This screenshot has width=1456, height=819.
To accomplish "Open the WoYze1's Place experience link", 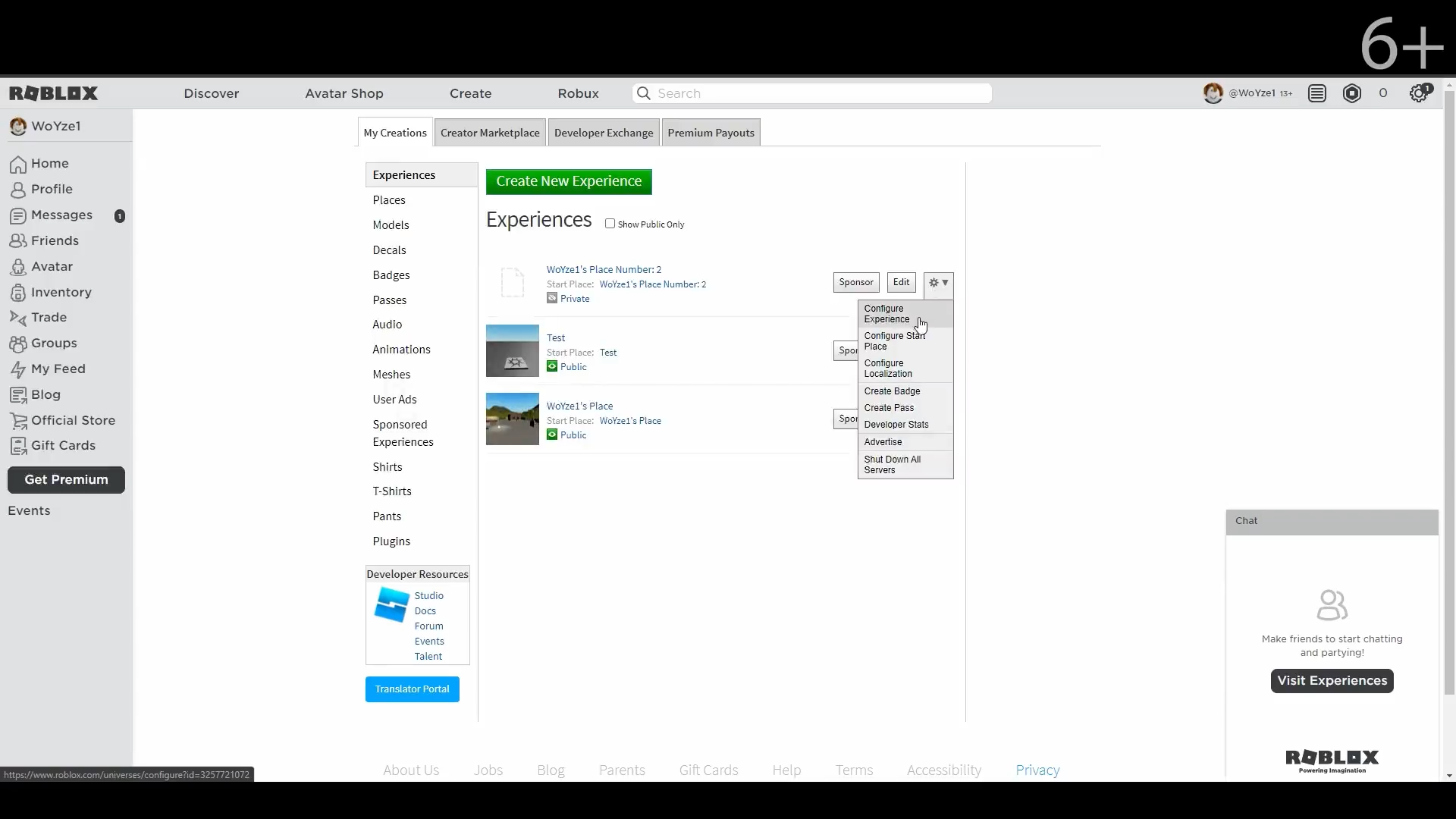I will tap(579, 406).
